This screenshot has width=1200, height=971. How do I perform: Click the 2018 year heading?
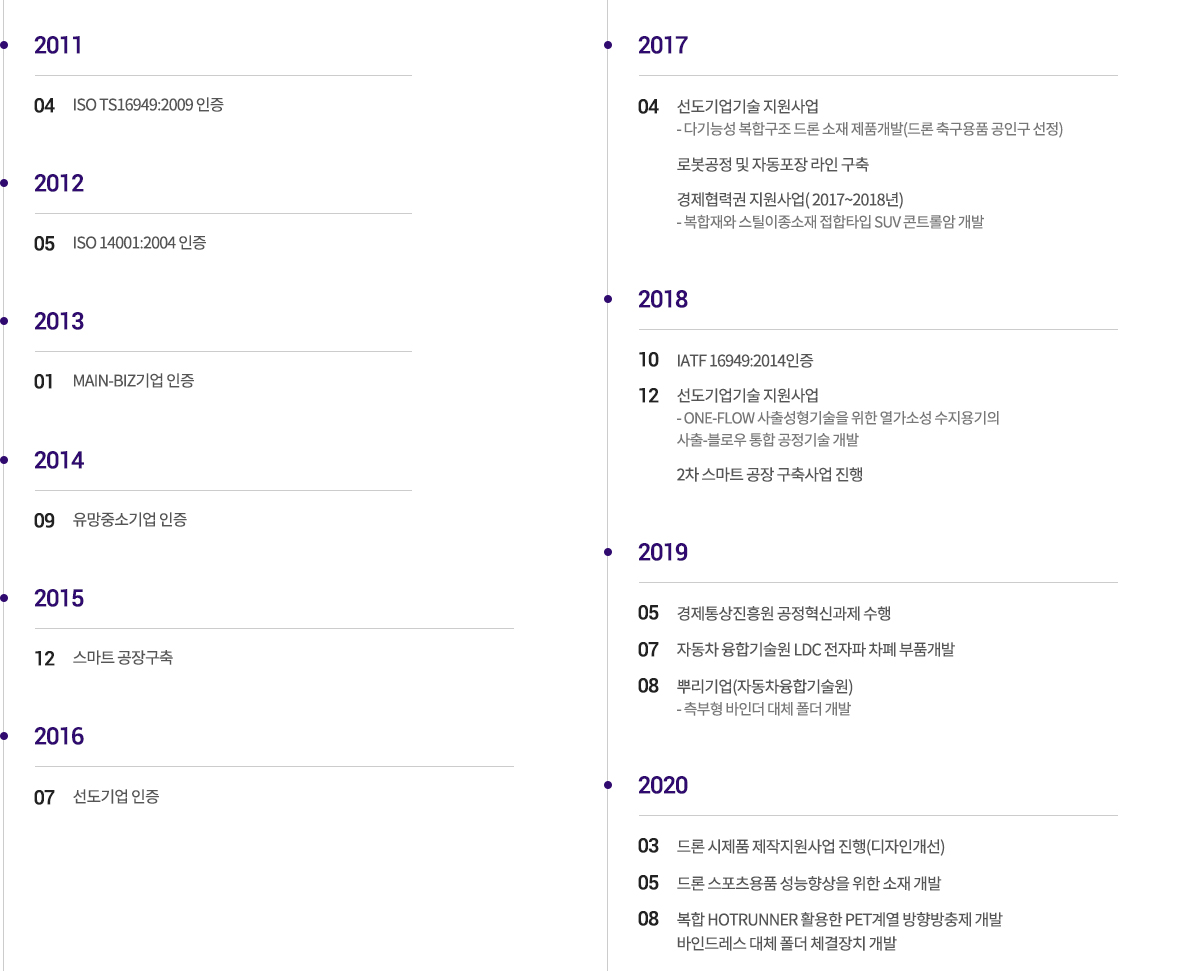(x=663, y=299)
